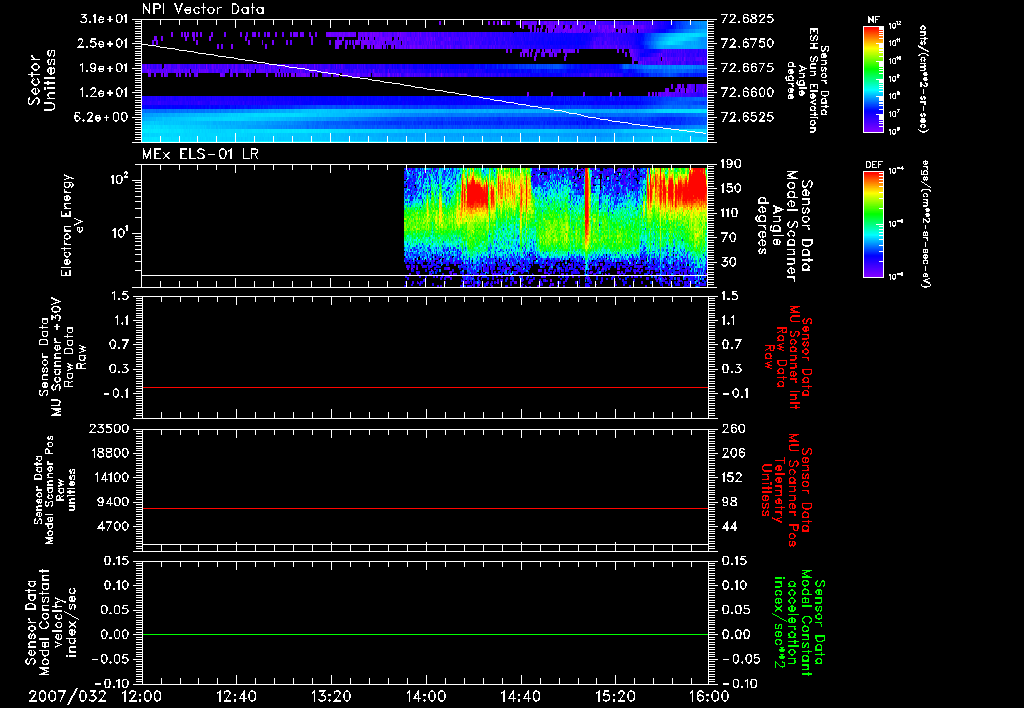Click the "18800" scanner position tick value
Image resolution: width=1024 pixels, height=708 pixels.
(108, 453)
